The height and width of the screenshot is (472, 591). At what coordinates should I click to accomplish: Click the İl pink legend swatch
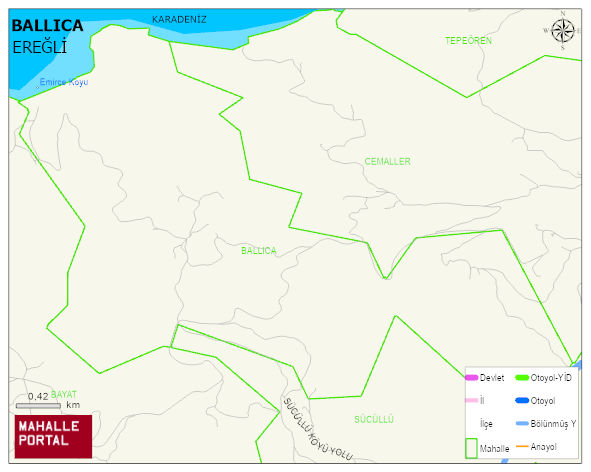tap(472, 400)
